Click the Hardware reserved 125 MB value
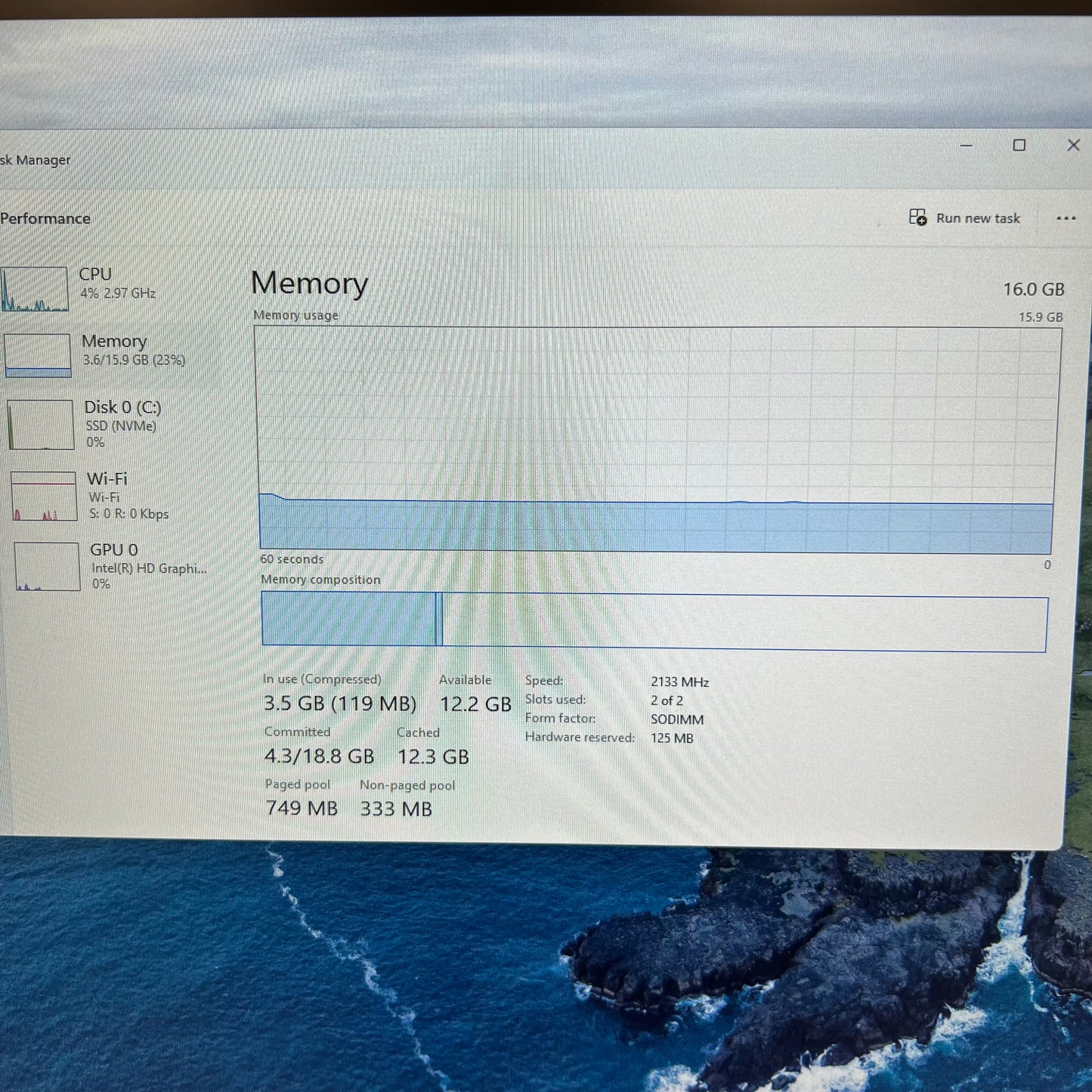The image size is (1092, 1092). (671, 738)
